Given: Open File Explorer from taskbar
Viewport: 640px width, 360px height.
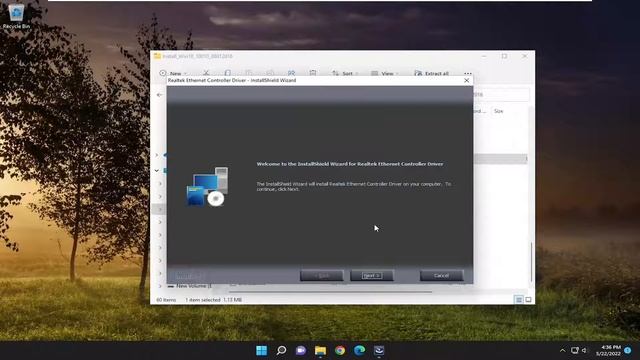Looking at the screenshot, I should [x=320, y=350].
